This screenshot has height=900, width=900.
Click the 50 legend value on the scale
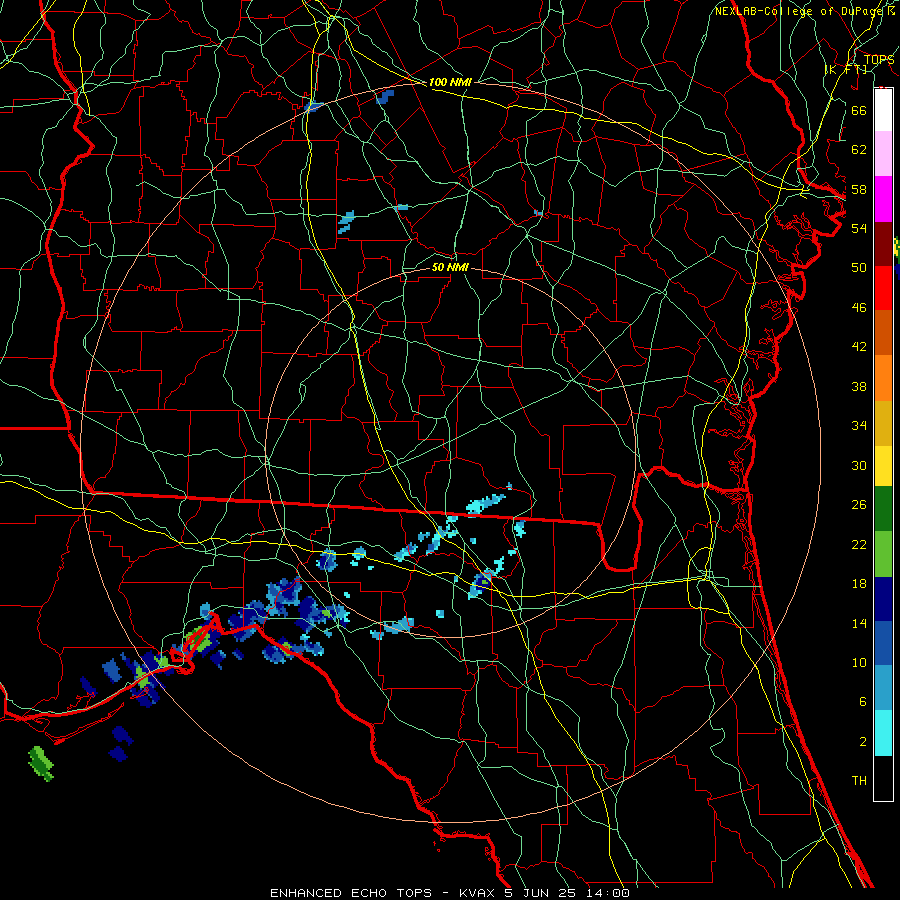click(859, 268)
